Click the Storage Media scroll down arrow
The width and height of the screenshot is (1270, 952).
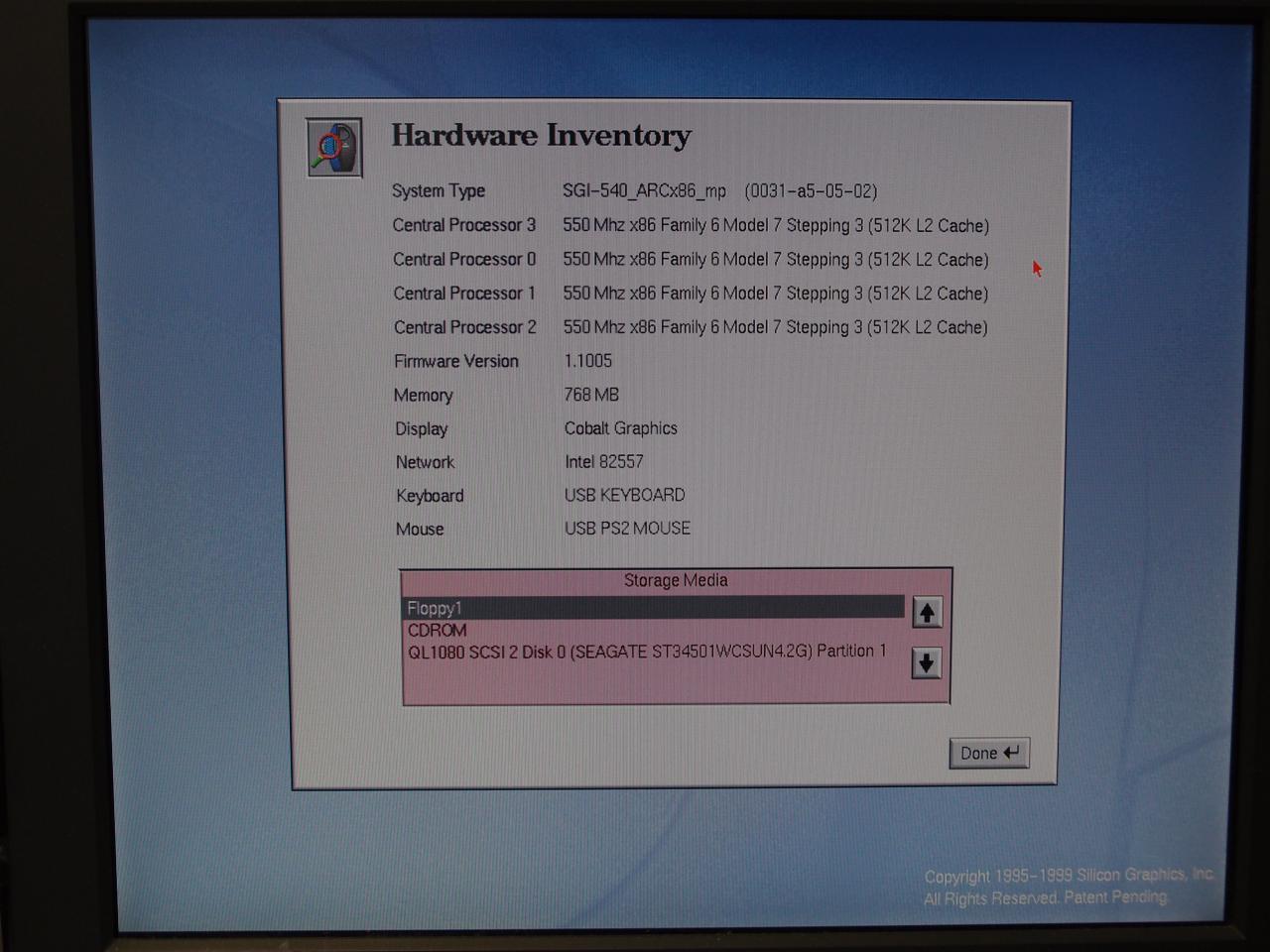point(926,662)
